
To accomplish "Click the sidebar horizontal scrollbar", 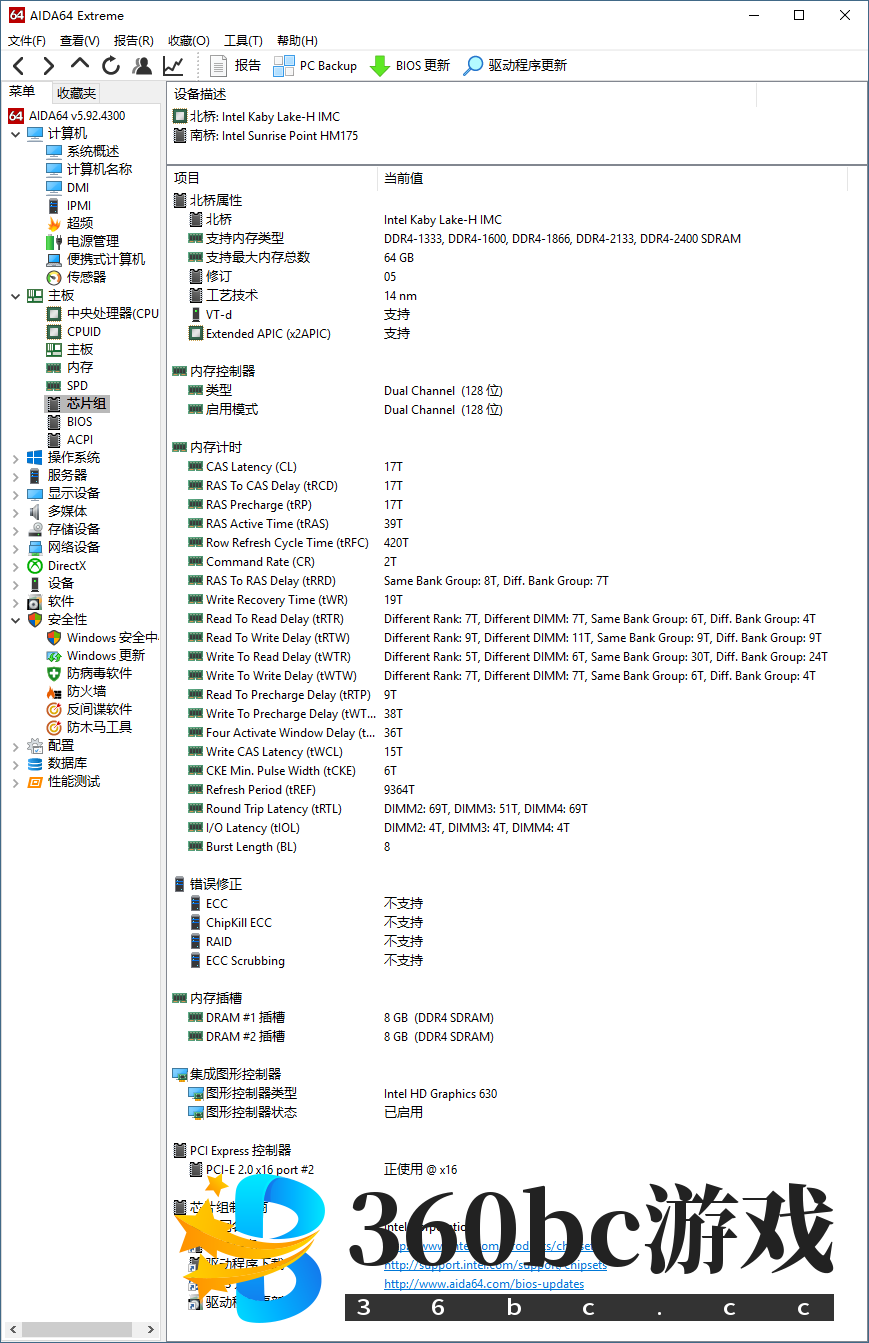I will 80,1329.
